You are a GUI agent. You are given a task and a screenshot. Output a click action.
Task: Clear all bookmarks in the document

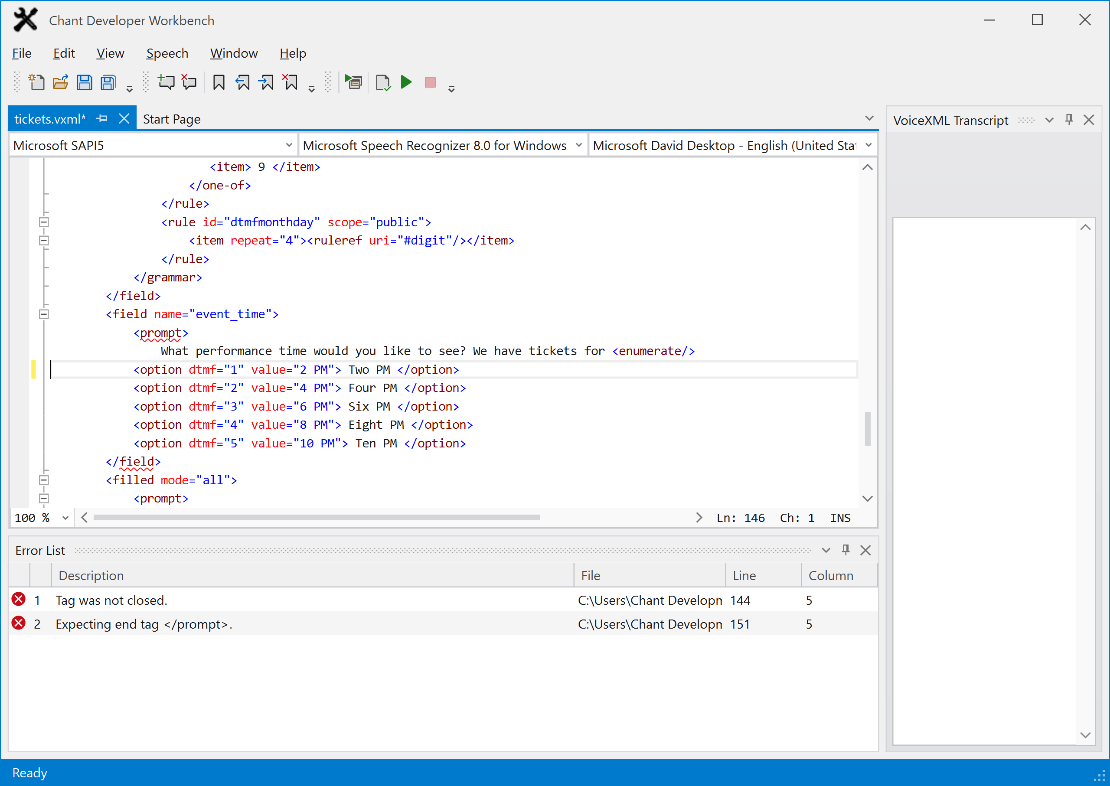[289, 82]
